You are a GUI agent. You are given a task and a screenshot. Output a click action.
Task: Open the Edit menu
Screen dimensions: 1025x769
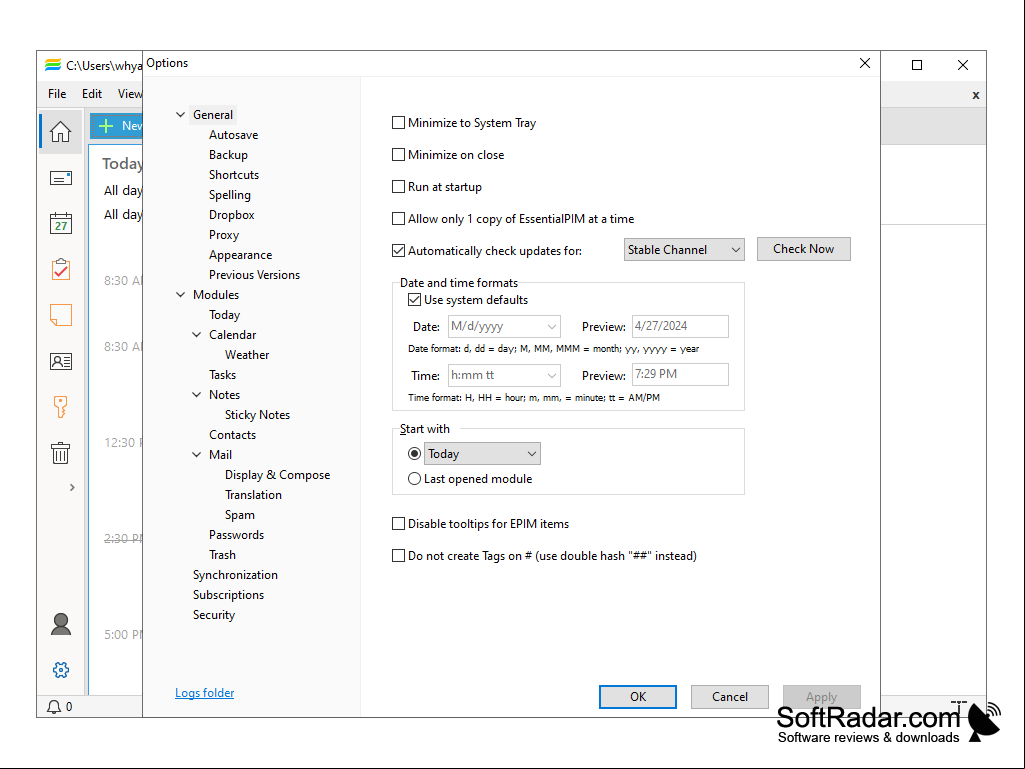[92, 94]
